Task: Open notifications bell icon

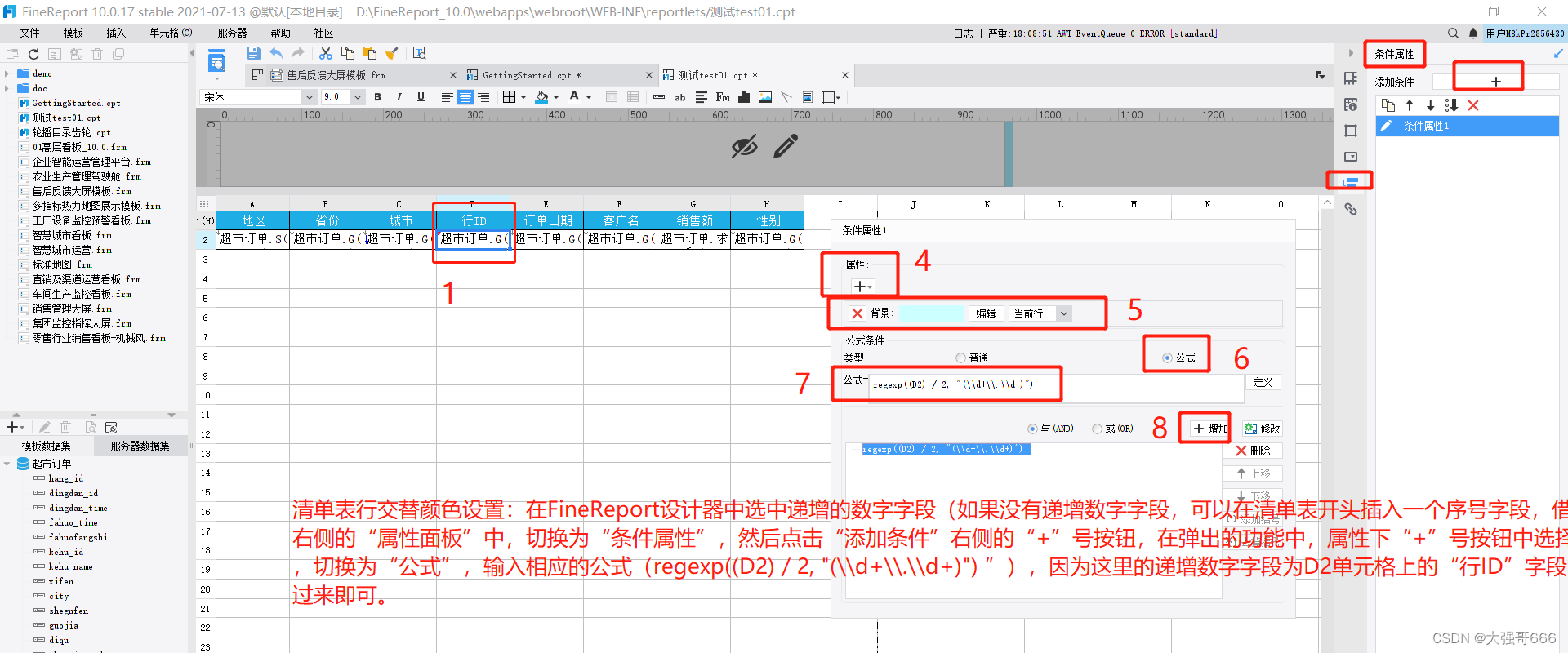Action: point(1473,33)
